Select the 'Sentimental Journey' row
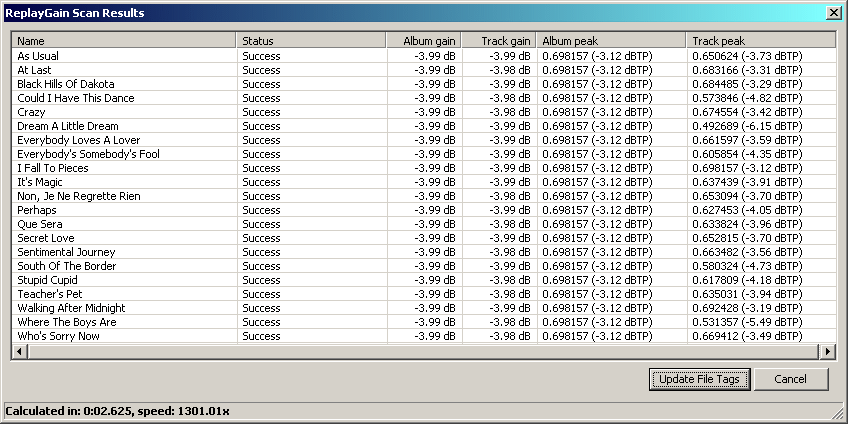The width and height of the screenshot is (848, 424). click(423, 252)
